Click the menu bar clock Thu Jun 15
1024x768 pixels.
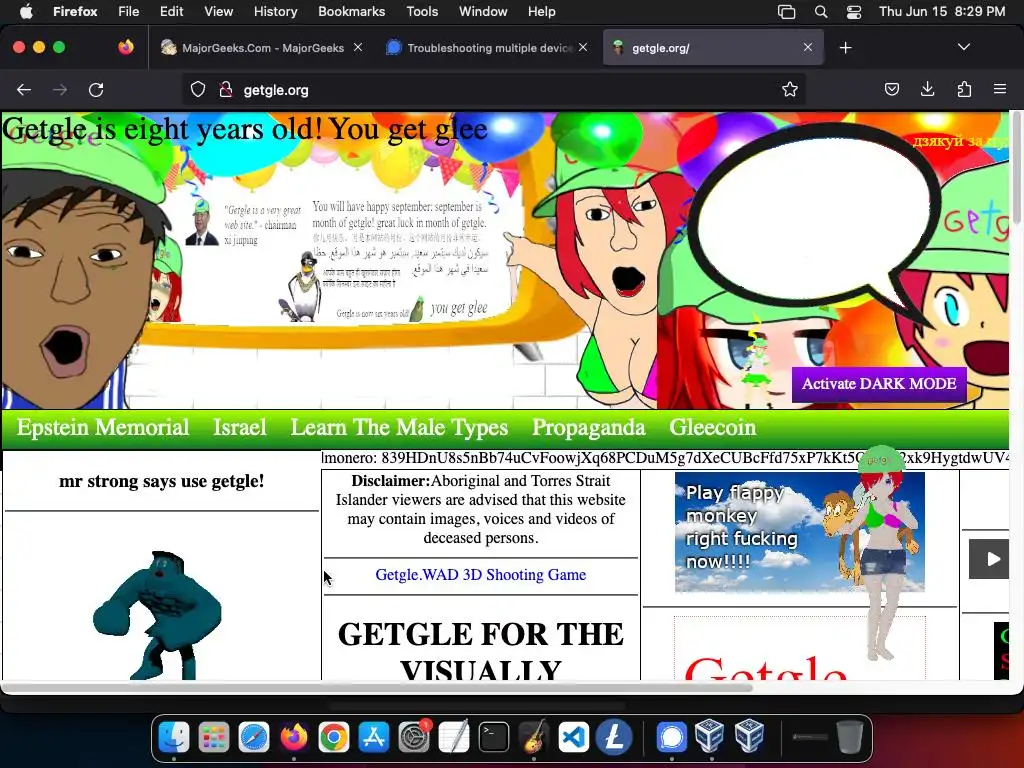[942, 11]
